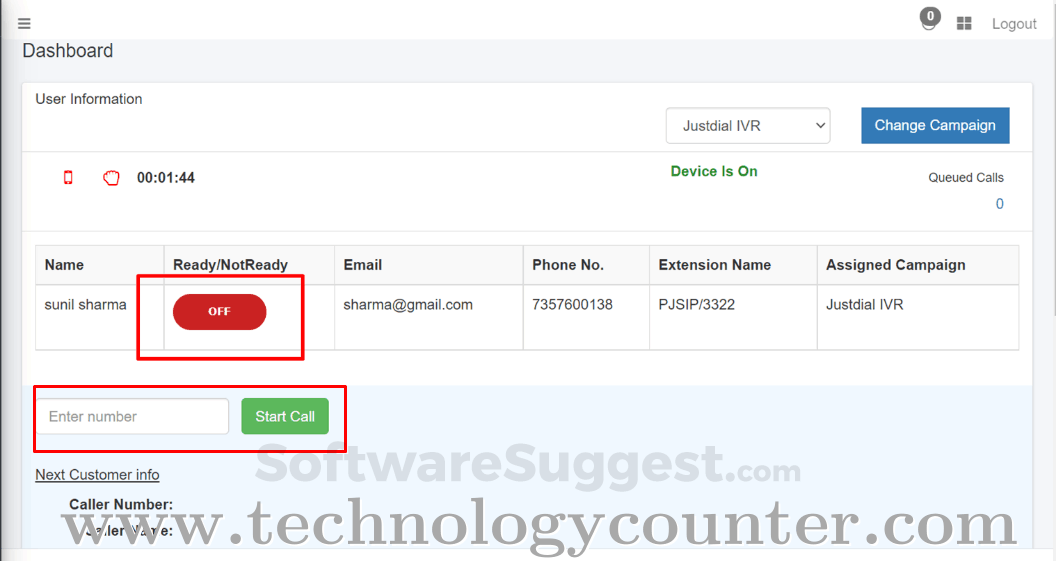Click the notification badge icon showing 0
Screen dimensions: 1056x561
click(x=929, y=19)
